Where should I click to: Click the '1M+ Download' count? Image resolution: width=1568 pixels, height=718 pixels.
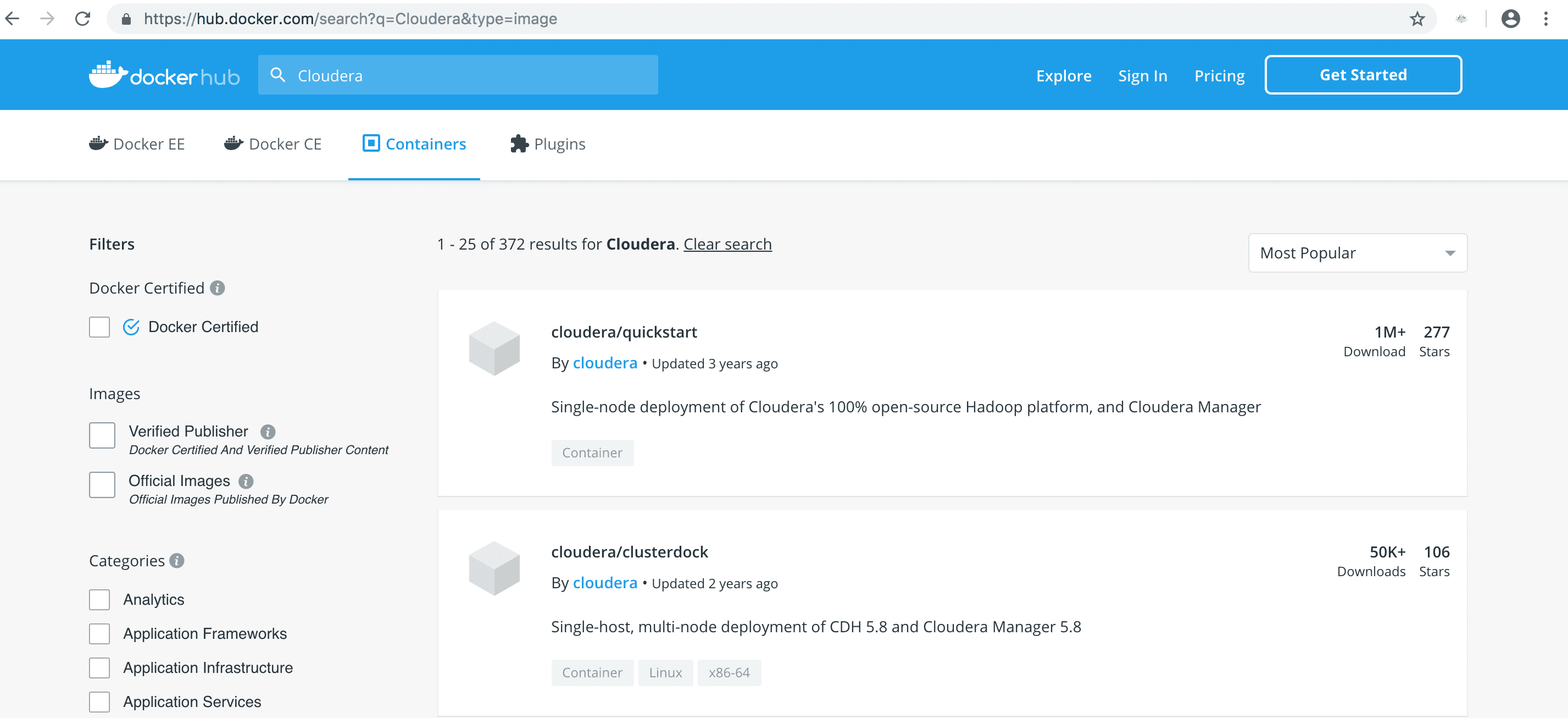pyautogui.click(x=1375, y=341)
